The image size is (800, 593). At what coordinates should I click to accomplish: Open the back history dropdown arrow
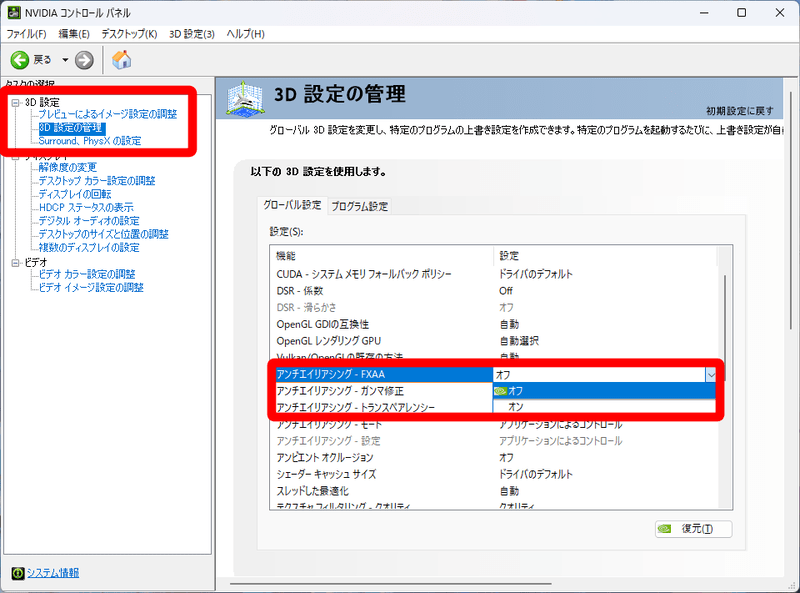[65, 60]
